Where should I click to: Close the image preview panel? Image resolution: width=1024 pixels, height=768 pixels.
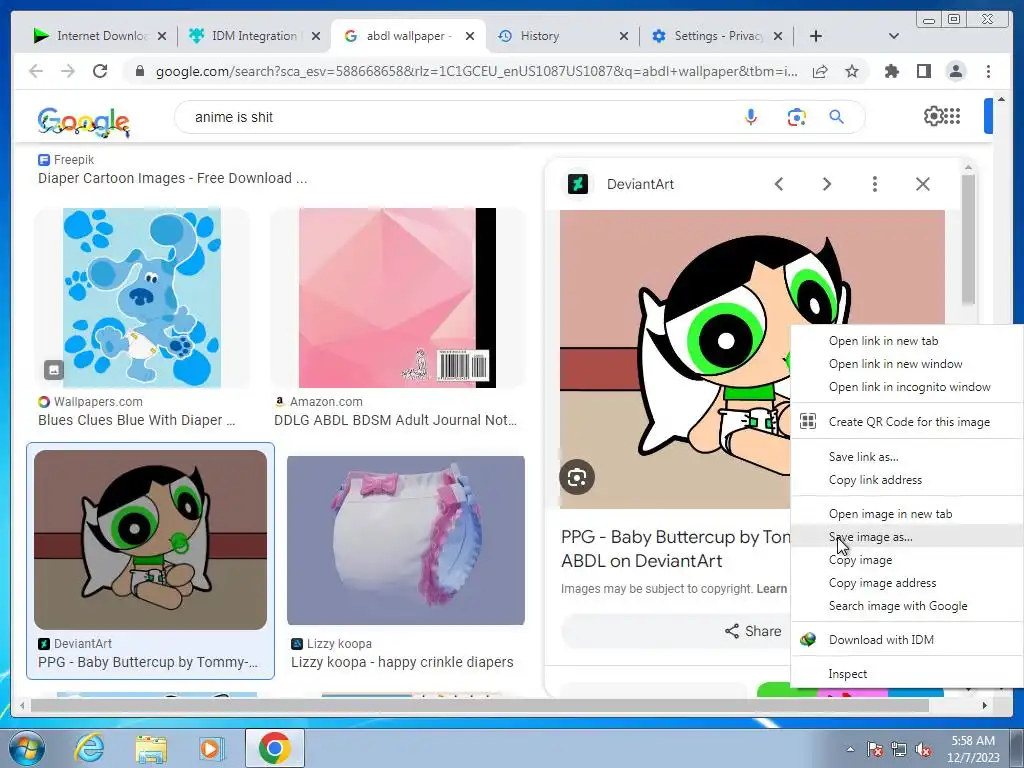pos(923,184)
